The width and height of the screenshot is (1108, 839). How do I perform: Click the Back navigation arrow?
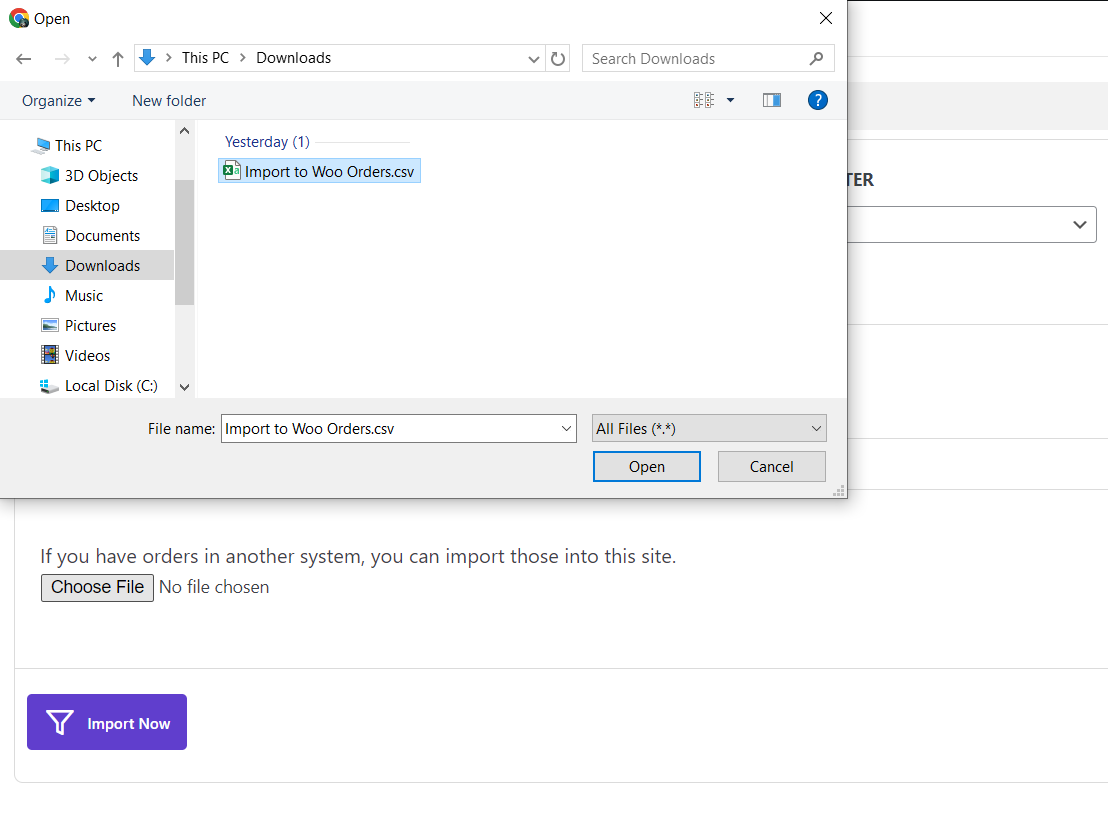tap(24, 59)
